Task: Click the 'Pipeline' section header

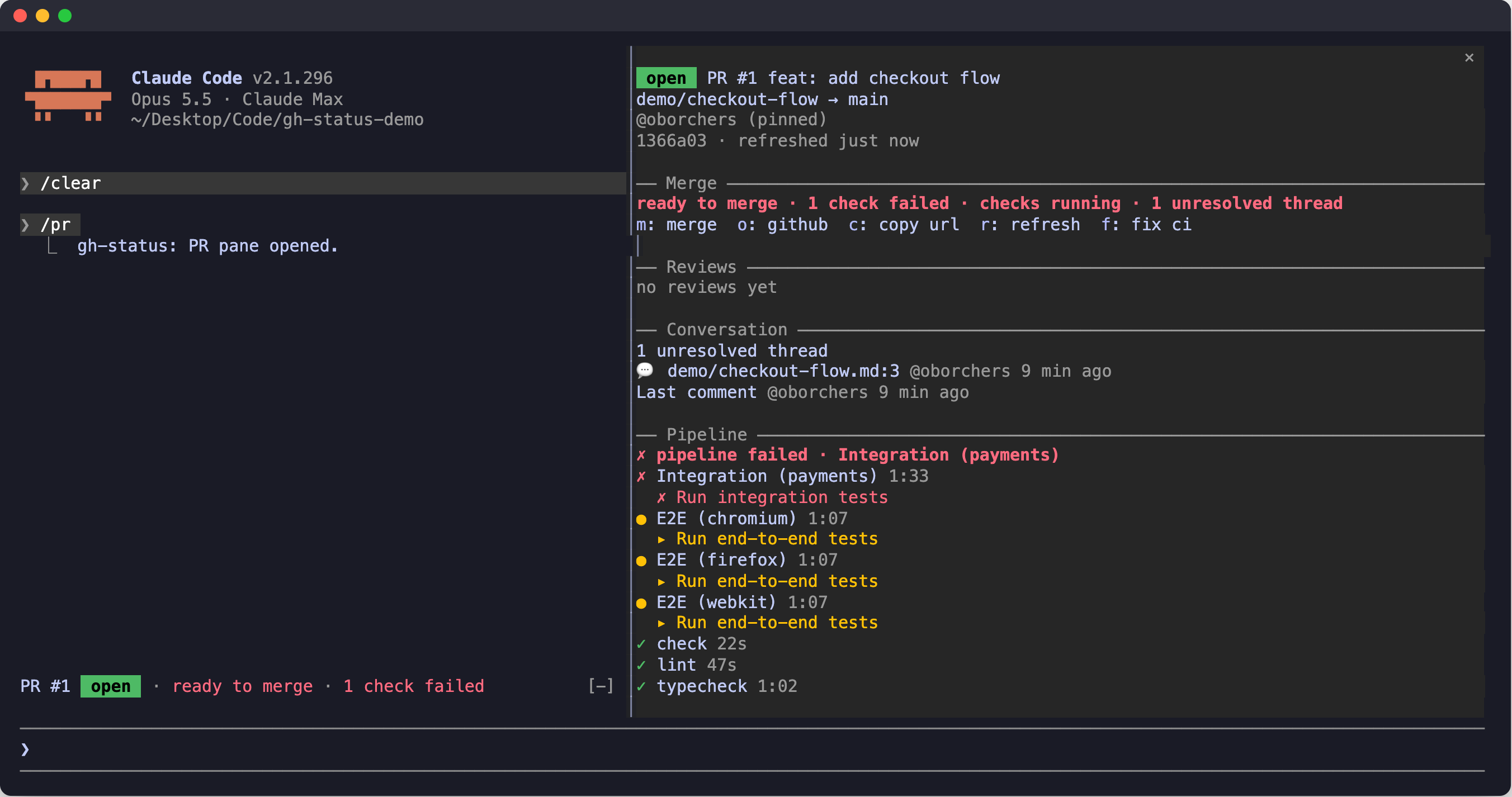Action: tap(707, 435)
